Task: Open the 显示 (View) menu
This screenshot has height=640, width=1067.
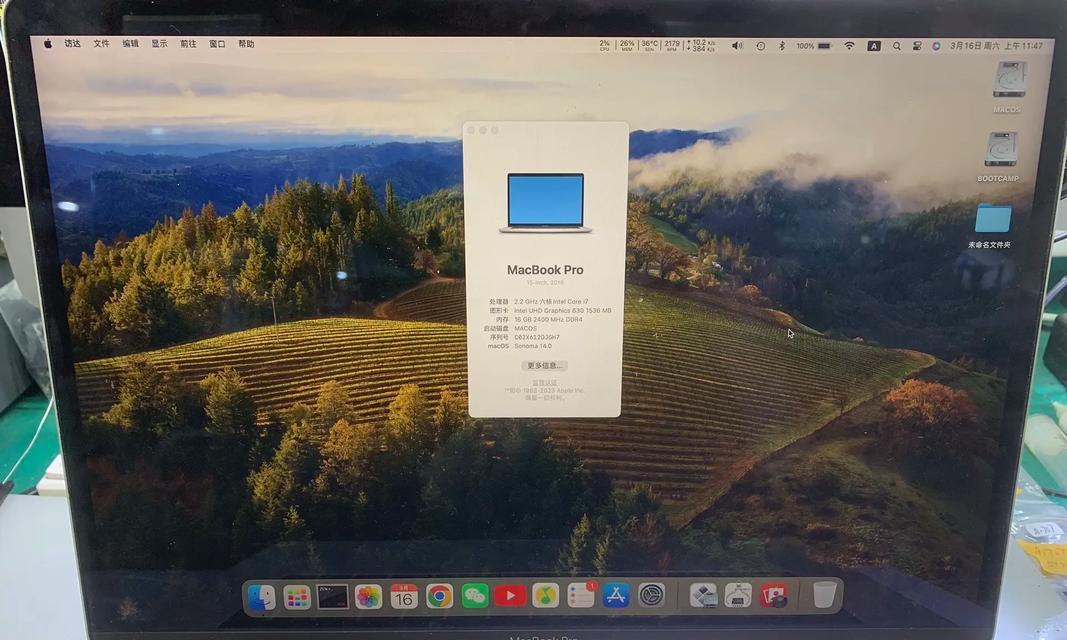Action: coord(159,44)
